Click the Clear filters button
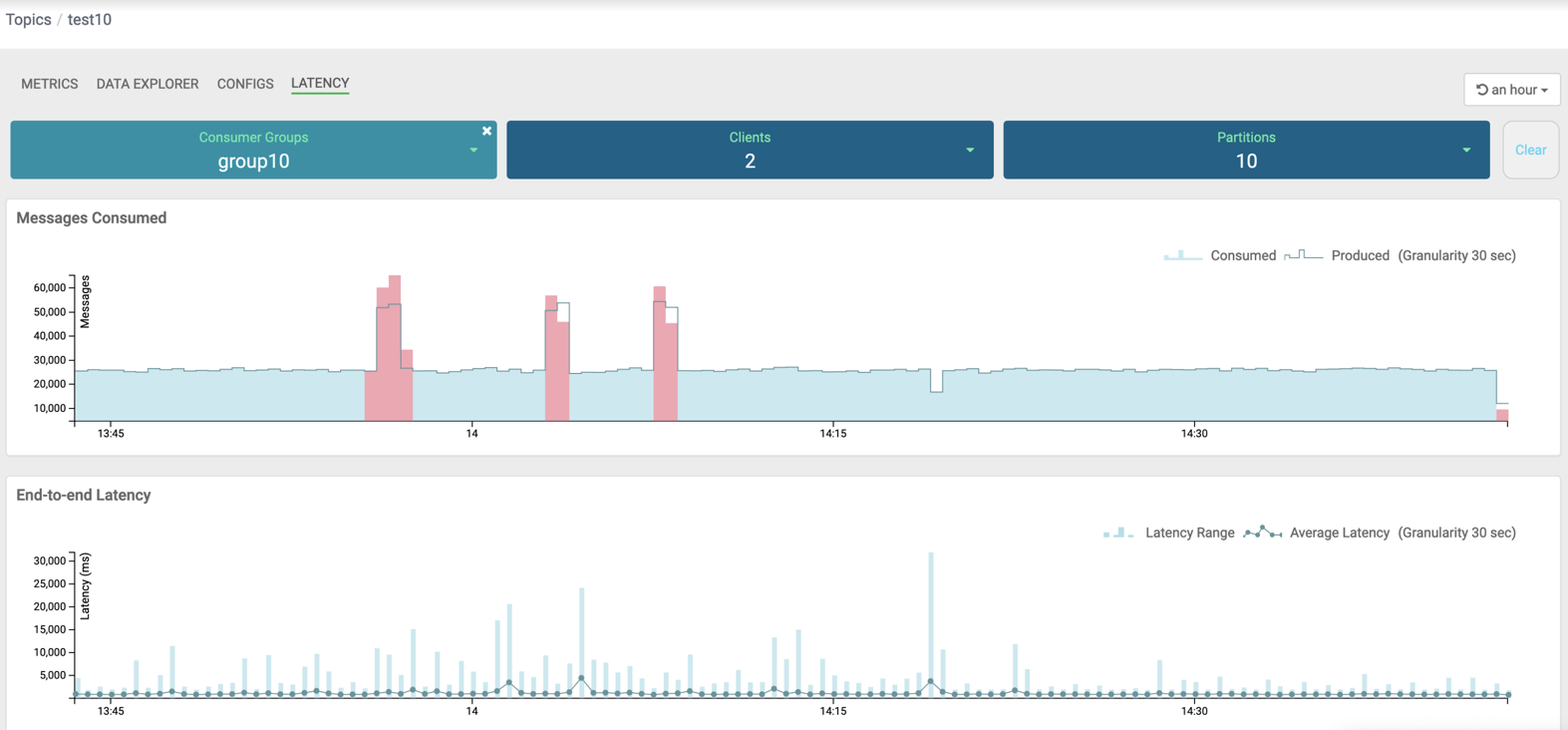The height and width of the screenshot is (730, 1568). (1530, 151)
